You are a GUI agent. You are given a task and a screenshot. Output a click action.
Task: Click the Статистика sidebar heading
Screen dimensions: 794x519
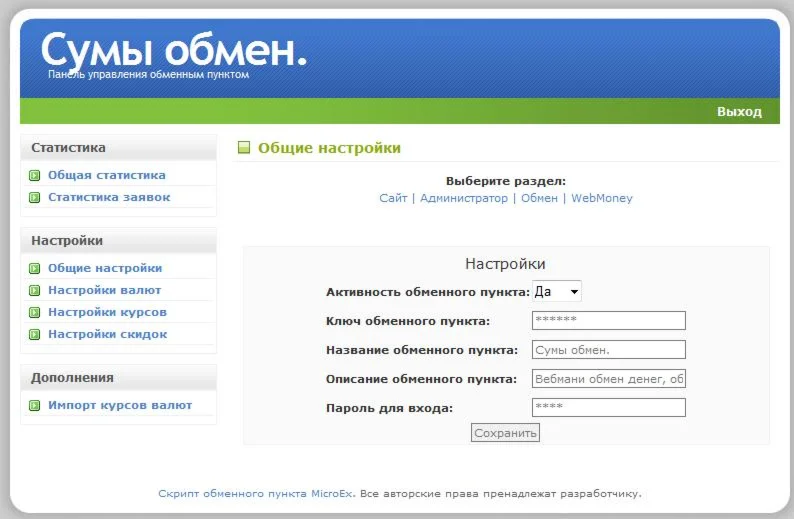tap(68, 148)
